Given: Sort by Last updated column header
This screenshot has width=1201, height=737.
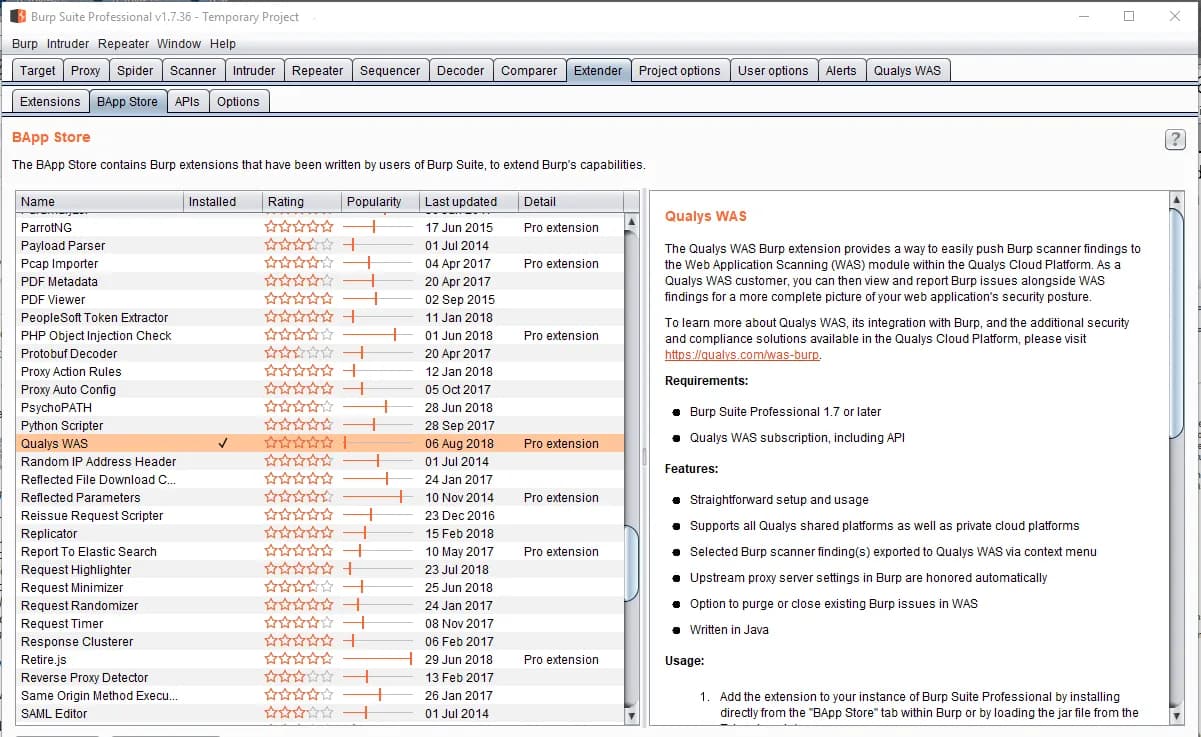Looking at the screenshot, I should (x=460, y=201).
